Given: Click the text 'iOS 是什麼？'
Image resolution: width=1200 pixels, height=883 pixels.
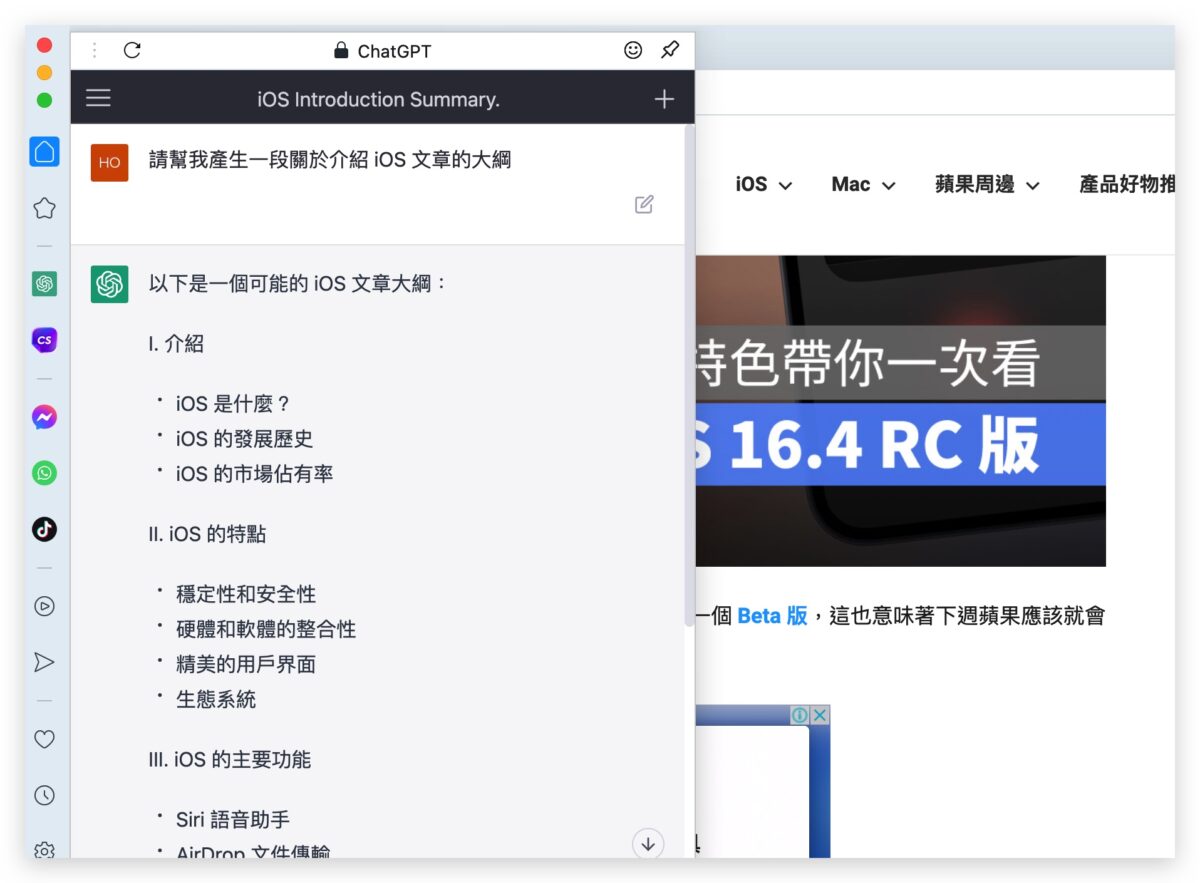Looking at the screenshot, I should 234,404.
